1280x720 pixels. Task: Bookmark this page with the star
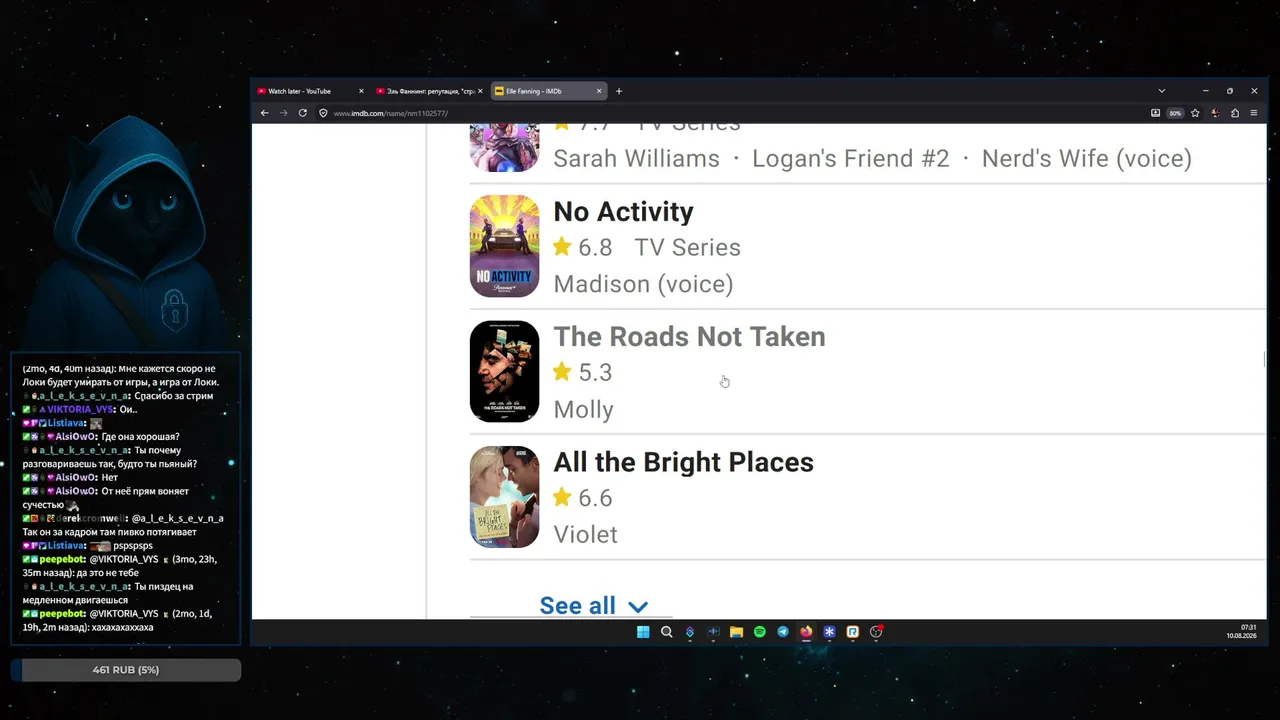click(1195, 113)
